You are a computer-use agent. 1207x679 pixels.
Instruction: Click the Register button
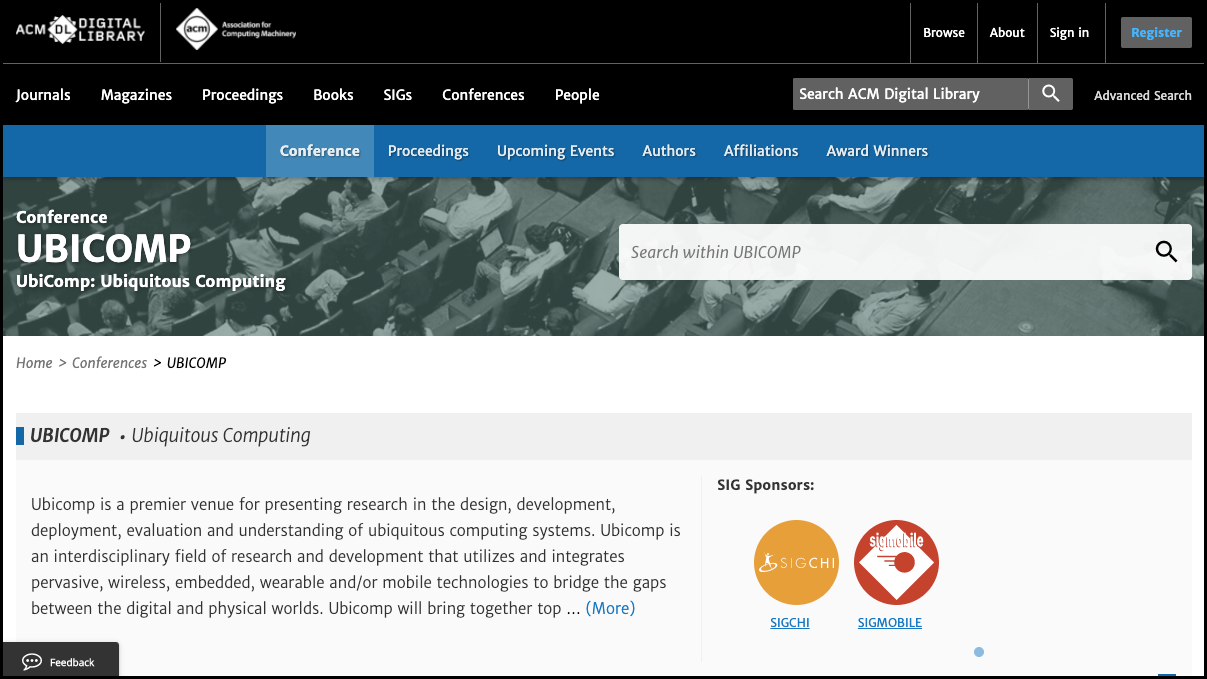[x=1156, y=33]
